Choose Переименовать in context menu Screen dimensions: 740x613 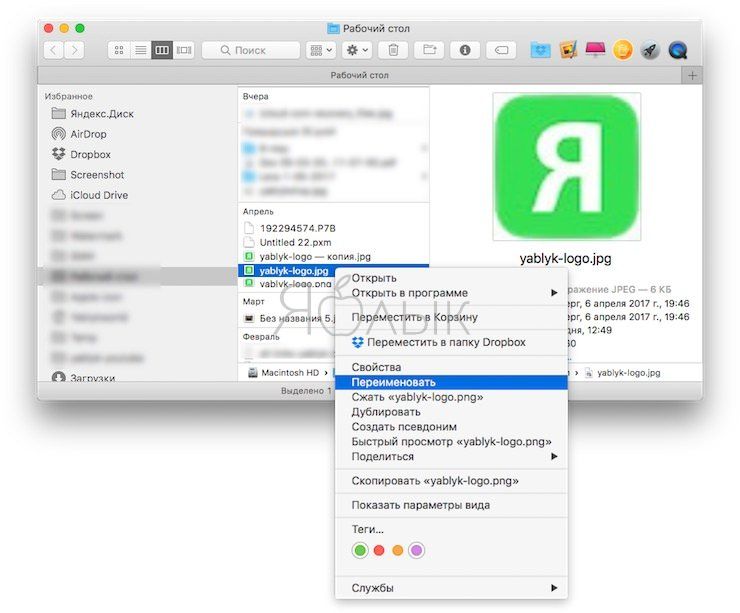(x=451, y=382)
